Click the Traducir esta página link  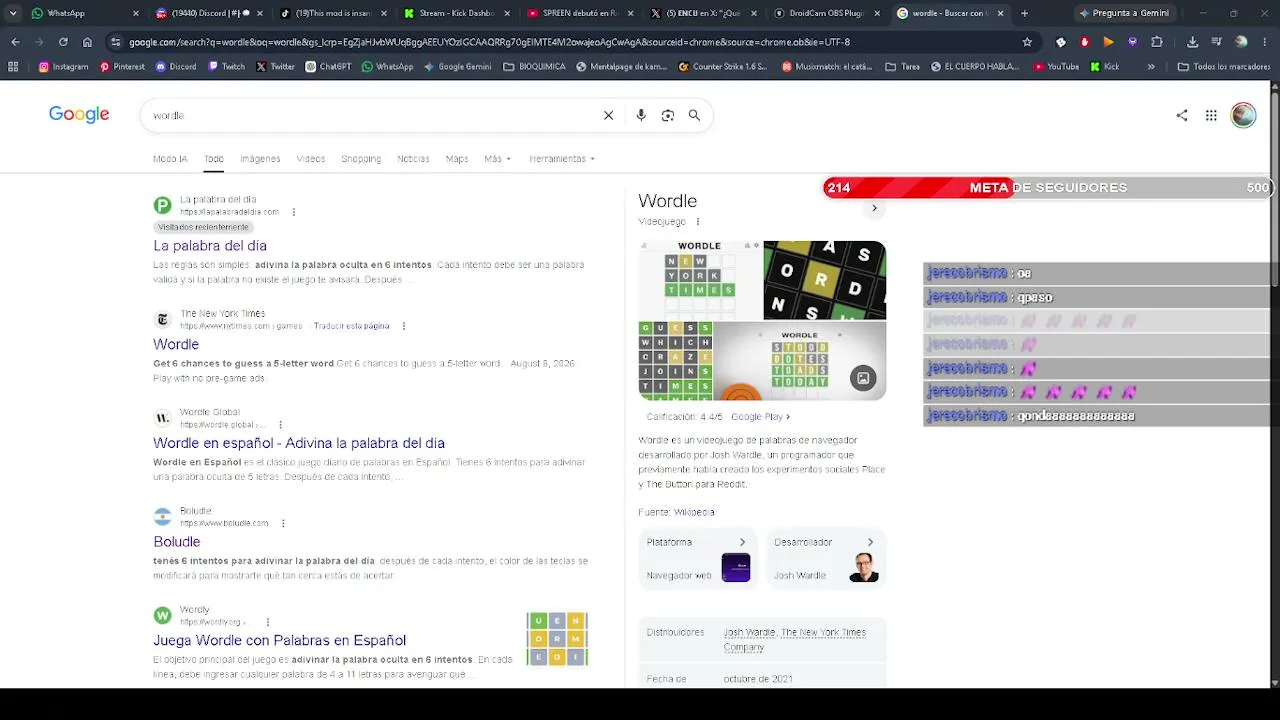[x=351, y=326]
